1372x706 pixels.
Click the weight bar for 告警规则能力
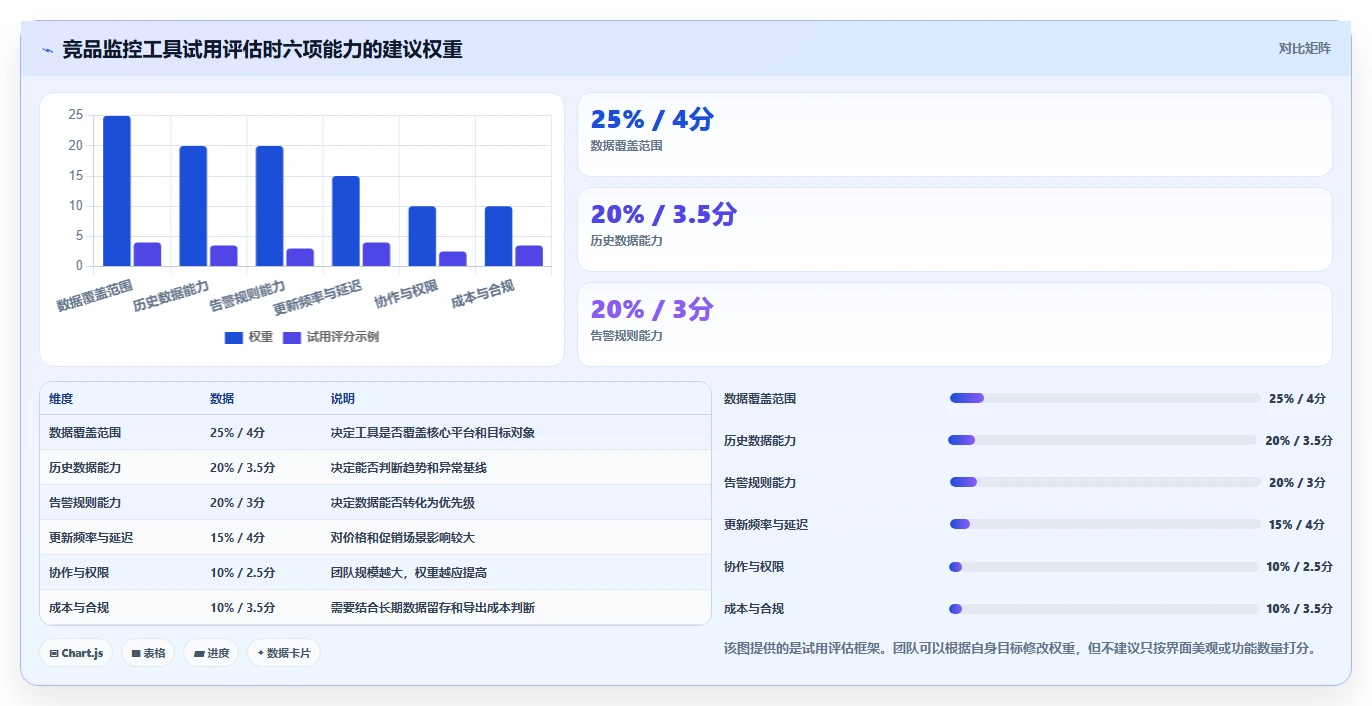(x=269, y=206)
